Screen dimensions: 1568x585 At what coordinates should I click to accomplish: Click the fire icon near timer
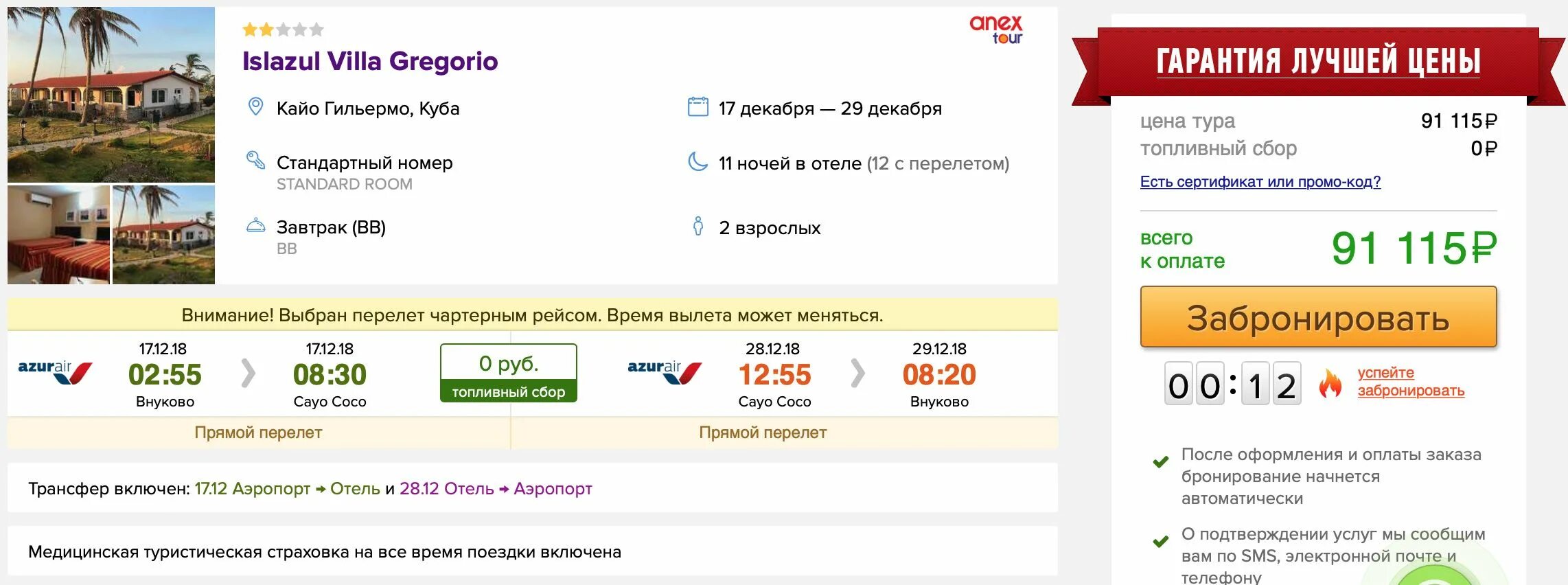click(x=1330, y=383)
